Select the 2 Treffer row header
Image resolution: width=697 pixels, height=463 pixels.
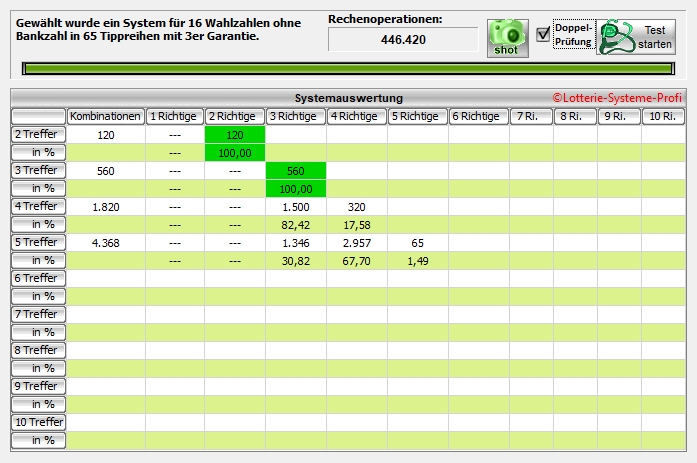[39, 134]
